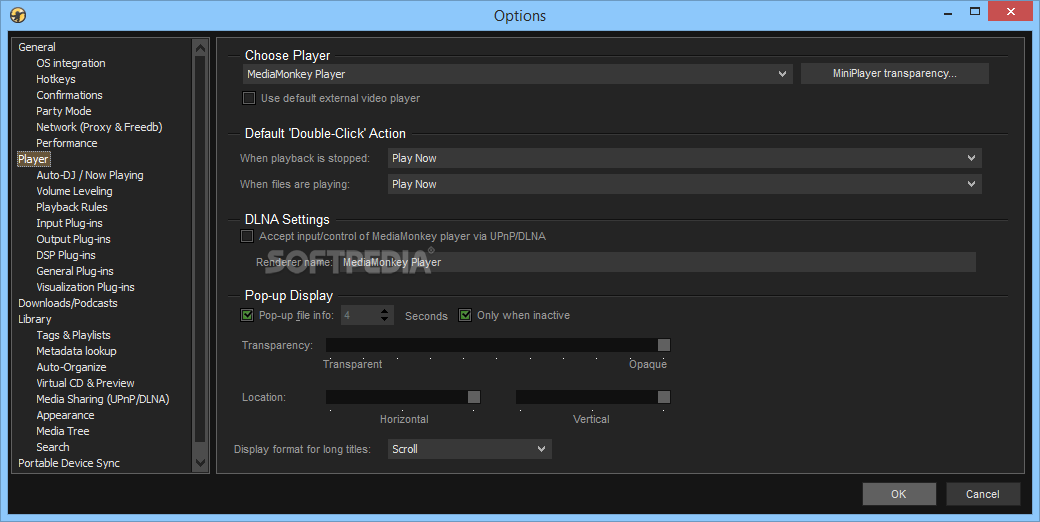Select Appearance options page

(x=66, y=415)
